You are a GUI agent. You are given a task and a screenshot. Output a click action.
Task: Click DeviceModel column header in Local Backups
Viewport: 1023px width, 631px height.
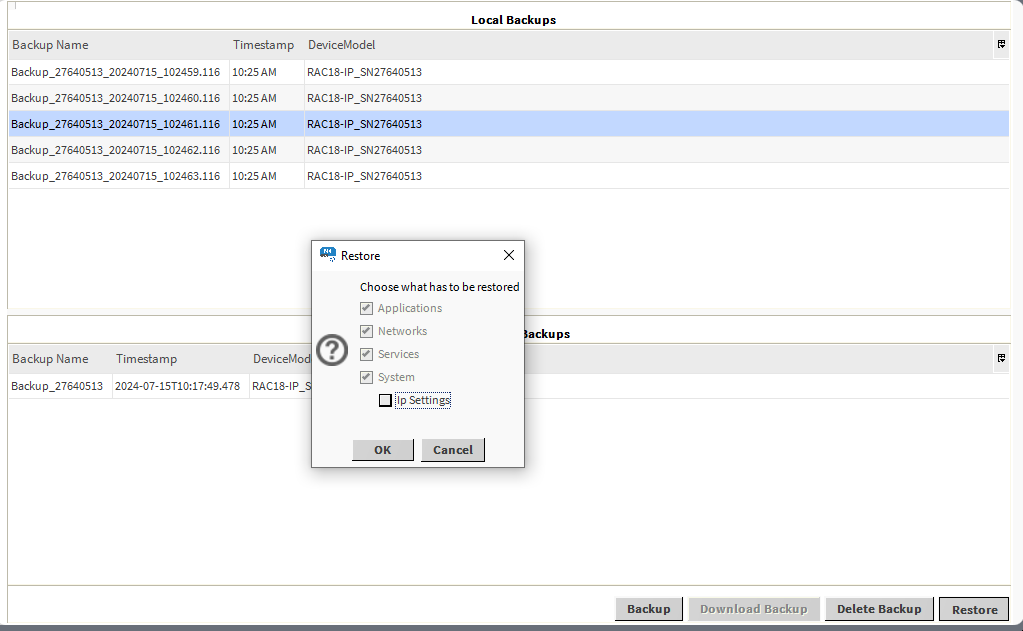[x=341, y=45]
